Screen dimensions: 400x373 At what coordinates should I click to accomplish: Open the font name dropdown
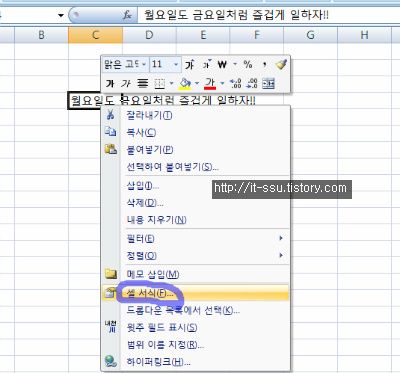[x=144, y=64]
